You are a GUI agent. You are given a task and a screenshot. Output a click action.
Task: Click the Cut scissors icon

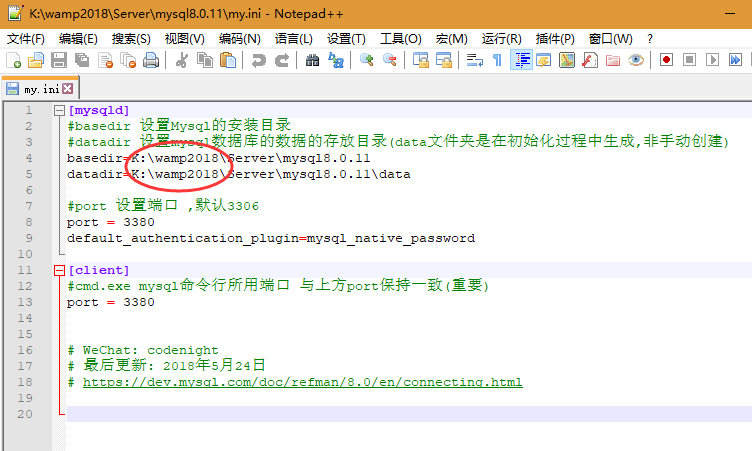[x=182, y=60]
